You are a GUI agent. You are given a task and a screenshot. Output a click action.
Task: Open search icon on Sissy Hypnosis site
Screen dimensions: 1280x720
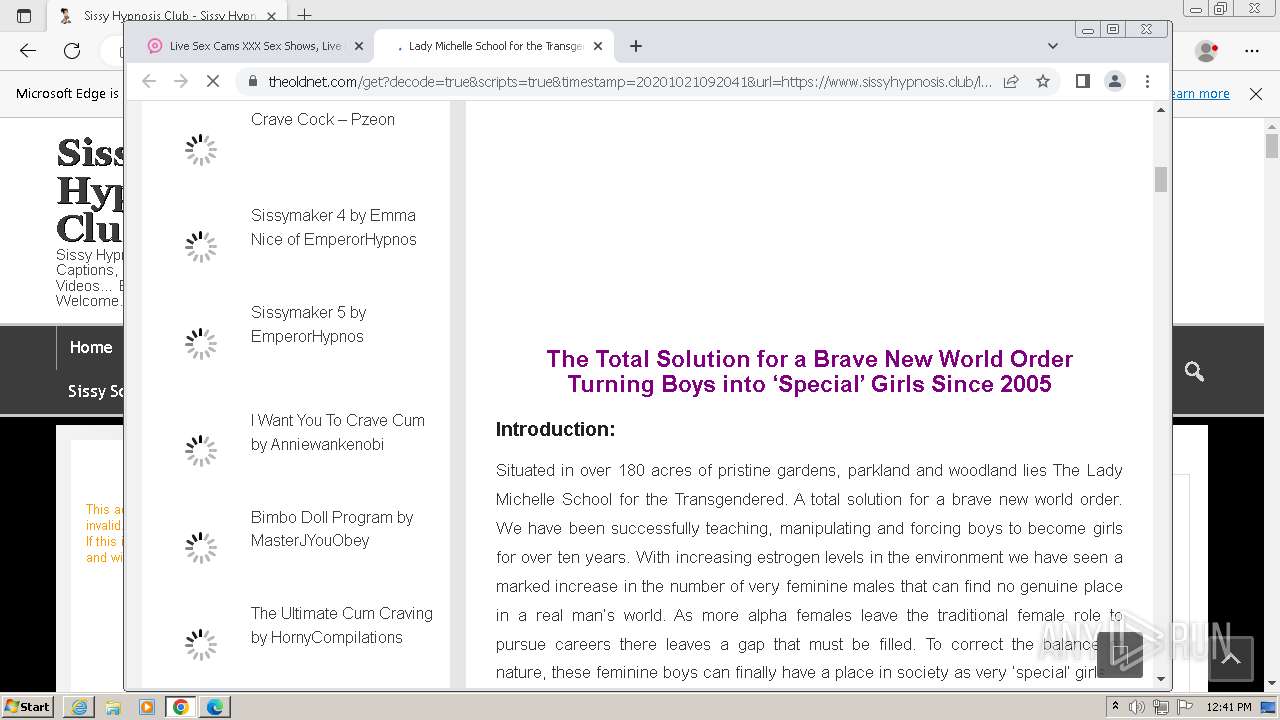tap(1194, 371)
